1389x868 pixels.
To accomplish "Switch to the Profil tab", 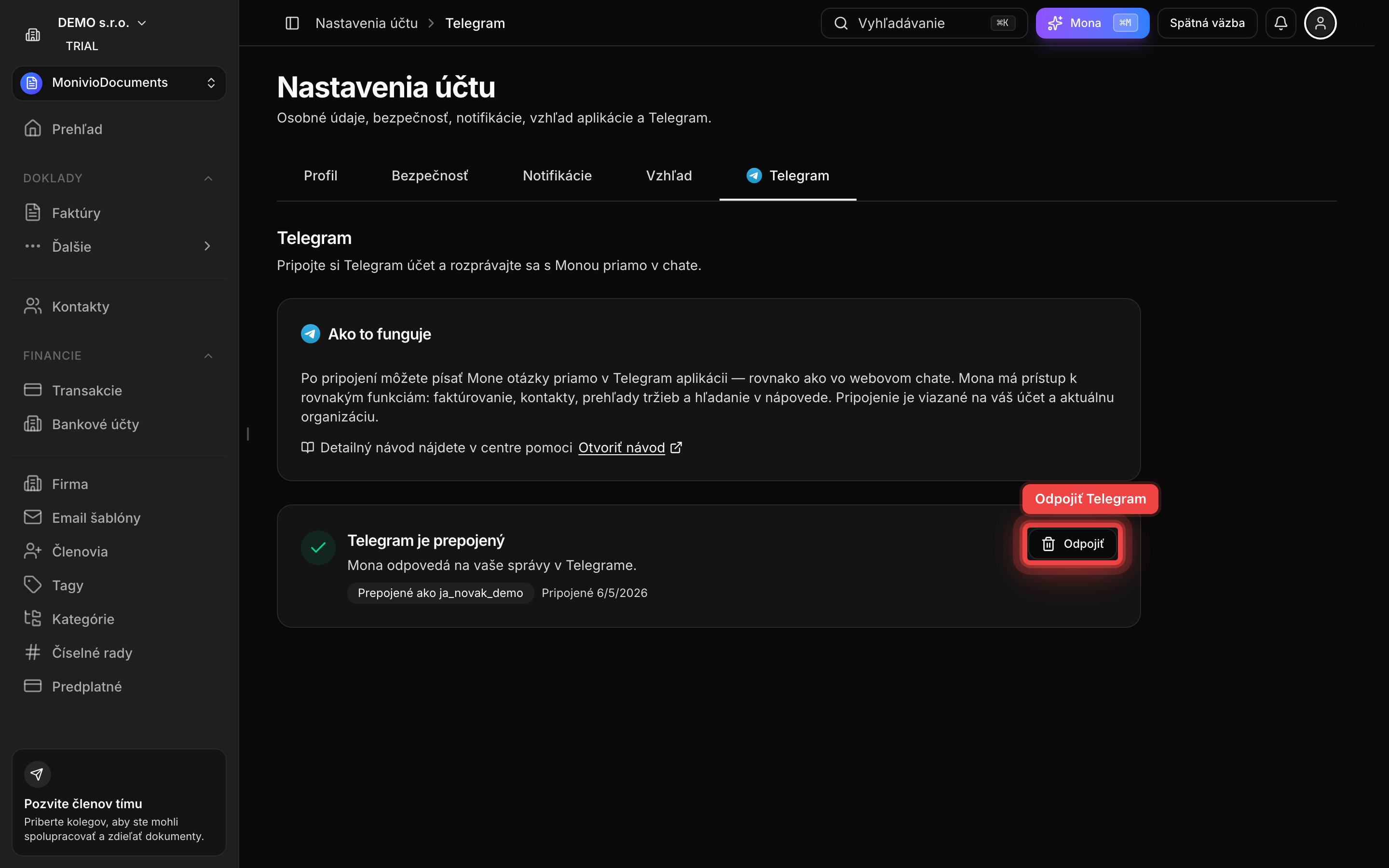I will [320, 176].
